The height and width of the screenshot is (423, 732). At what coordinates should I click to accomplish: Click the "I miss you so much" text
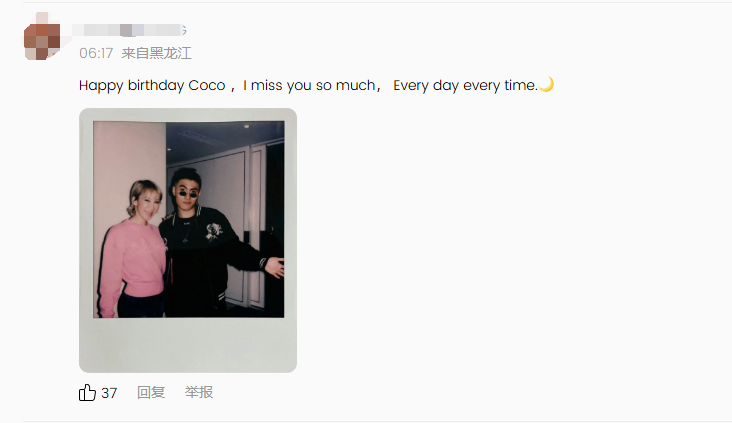[x=309, y=85]
